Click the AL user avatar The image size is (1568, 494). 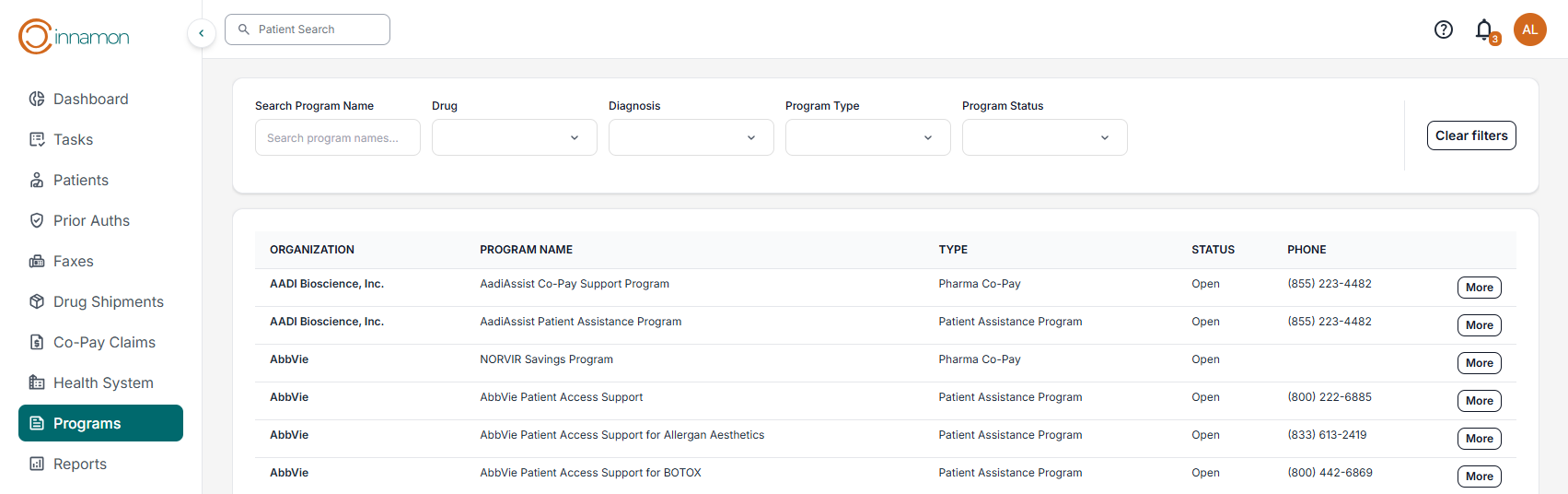coord(1530,29)
